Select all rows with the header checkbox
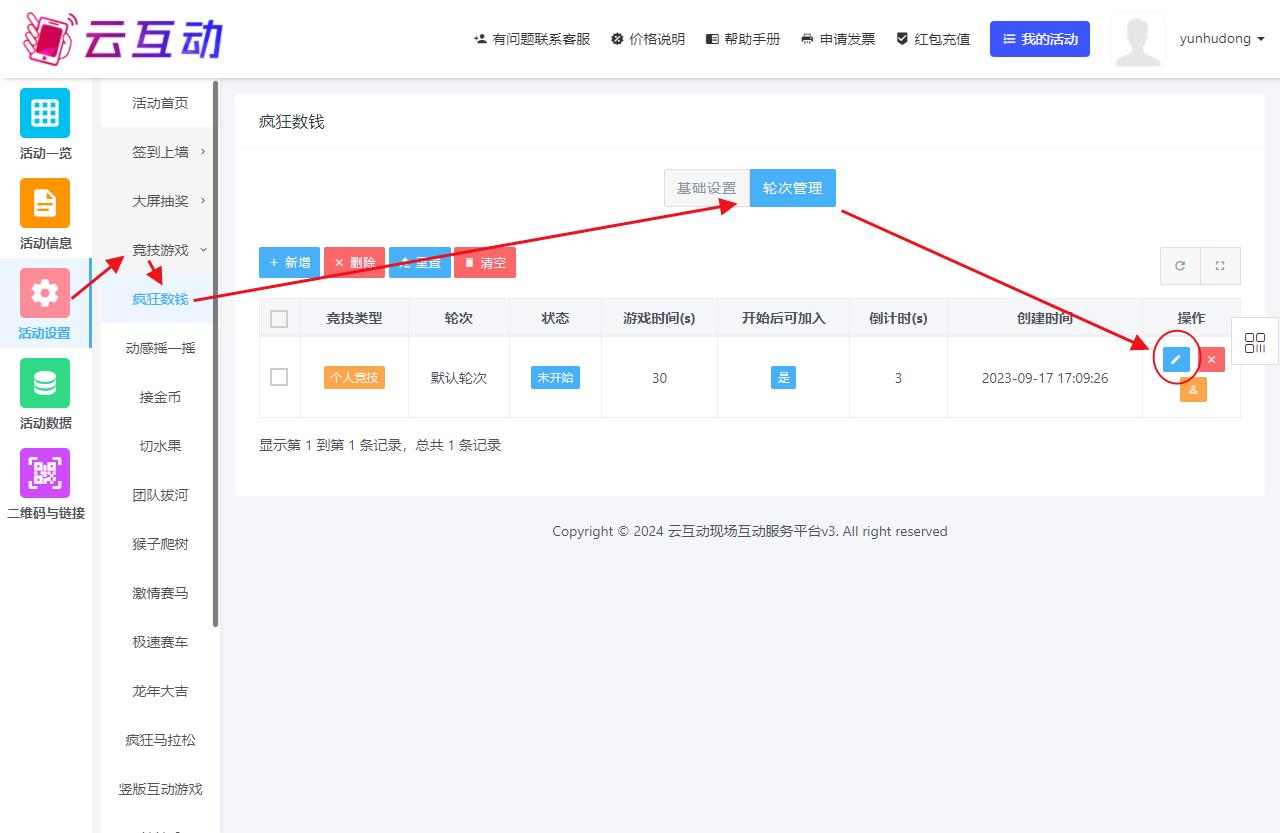 coord(279,319)
